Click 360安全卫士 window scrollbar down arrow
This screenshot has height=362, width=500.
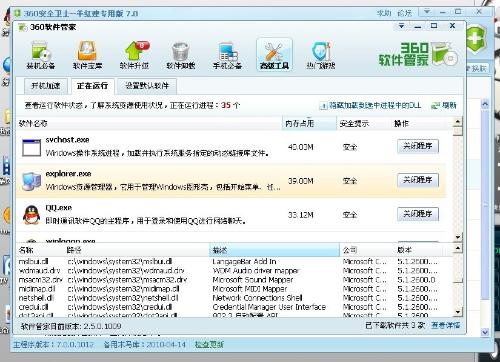(x=485, y=332)
